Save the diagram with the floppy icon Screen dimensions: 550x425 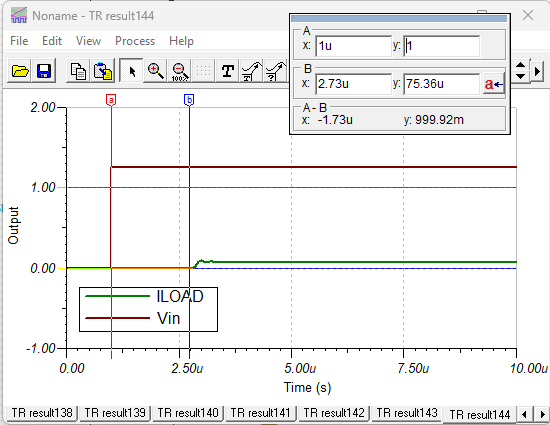44,71
